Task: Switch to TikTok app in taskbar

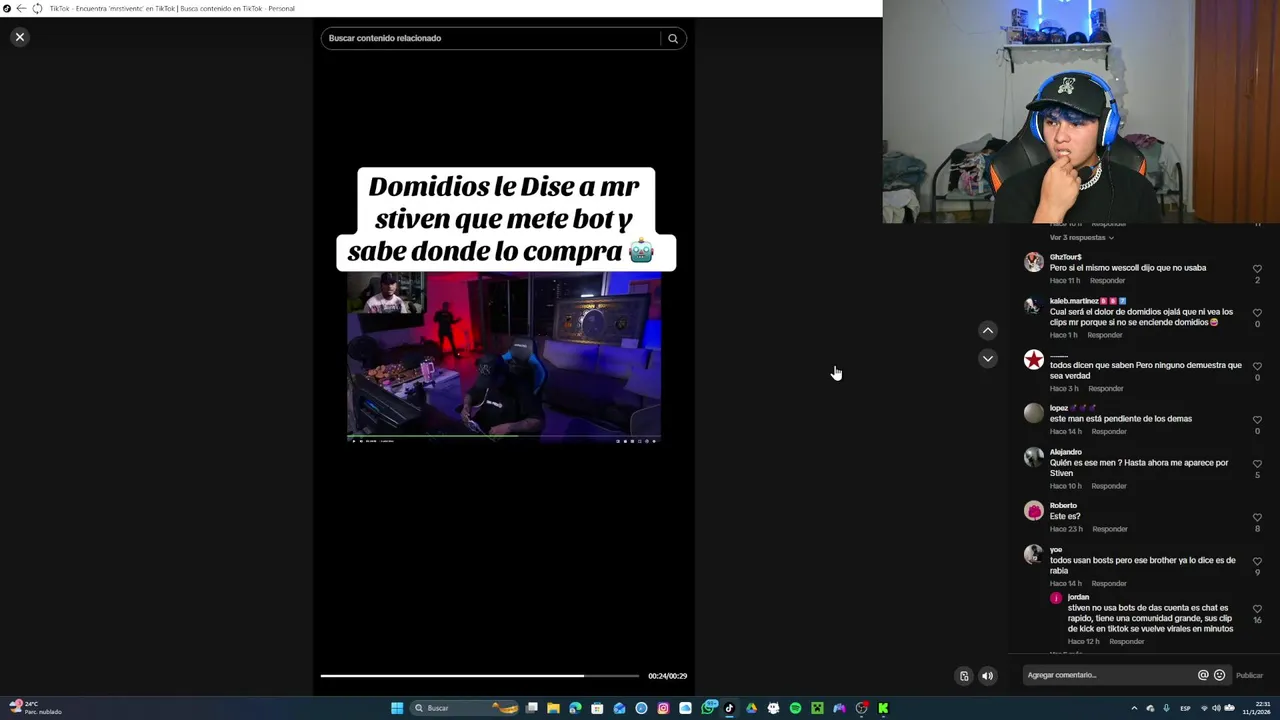Action: 729,708
